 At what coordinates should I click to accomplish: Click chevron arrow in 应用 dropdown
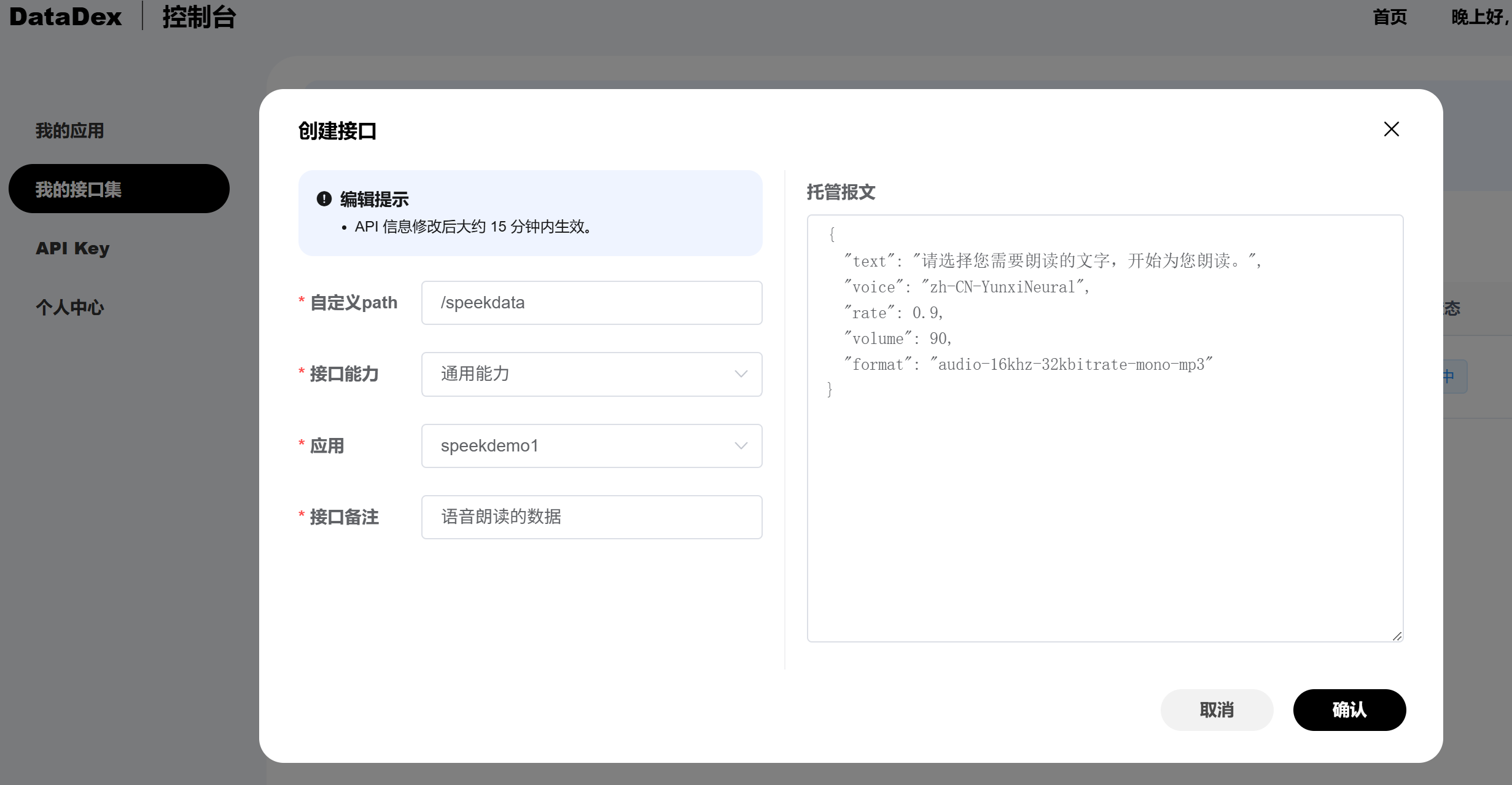[x=741, y=446]
